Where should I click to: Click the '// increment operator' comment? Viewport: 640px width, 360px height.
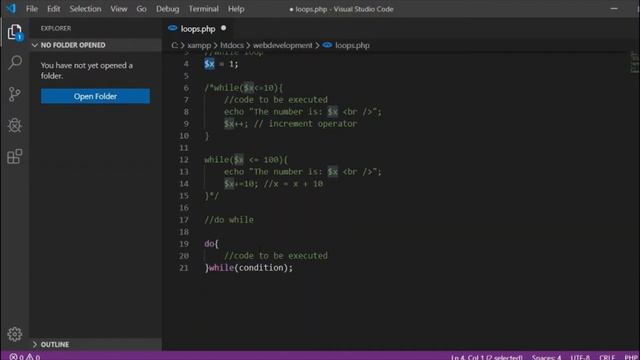point(305,124)
